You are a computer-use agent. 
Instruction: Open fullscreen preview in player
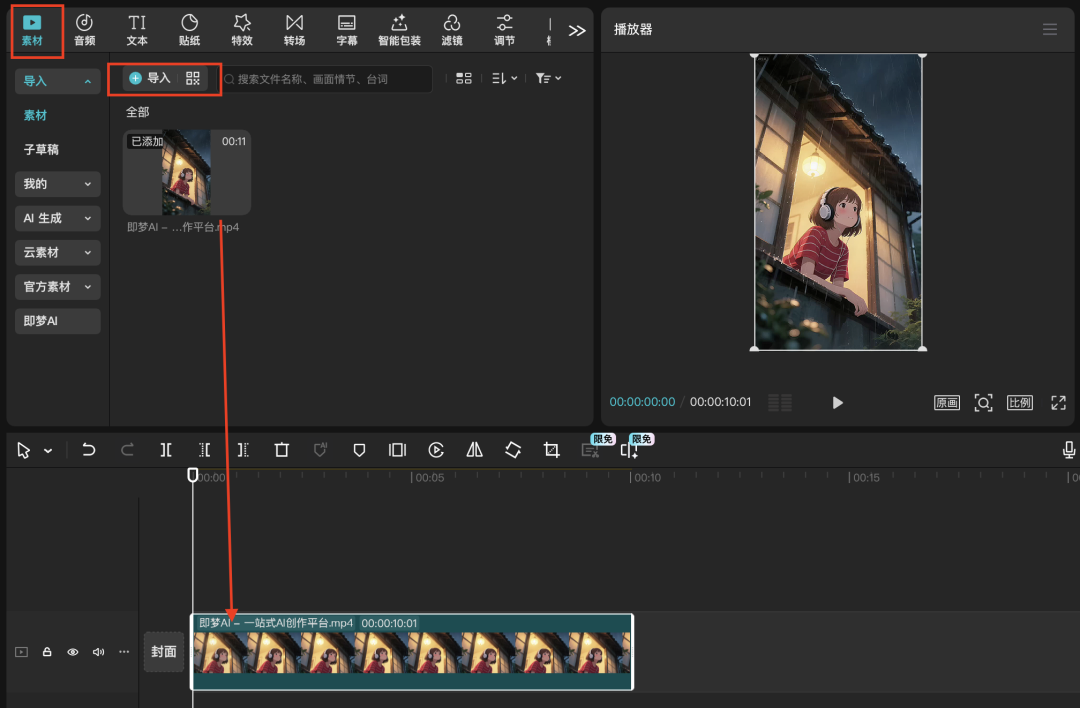pos(1058,403)
